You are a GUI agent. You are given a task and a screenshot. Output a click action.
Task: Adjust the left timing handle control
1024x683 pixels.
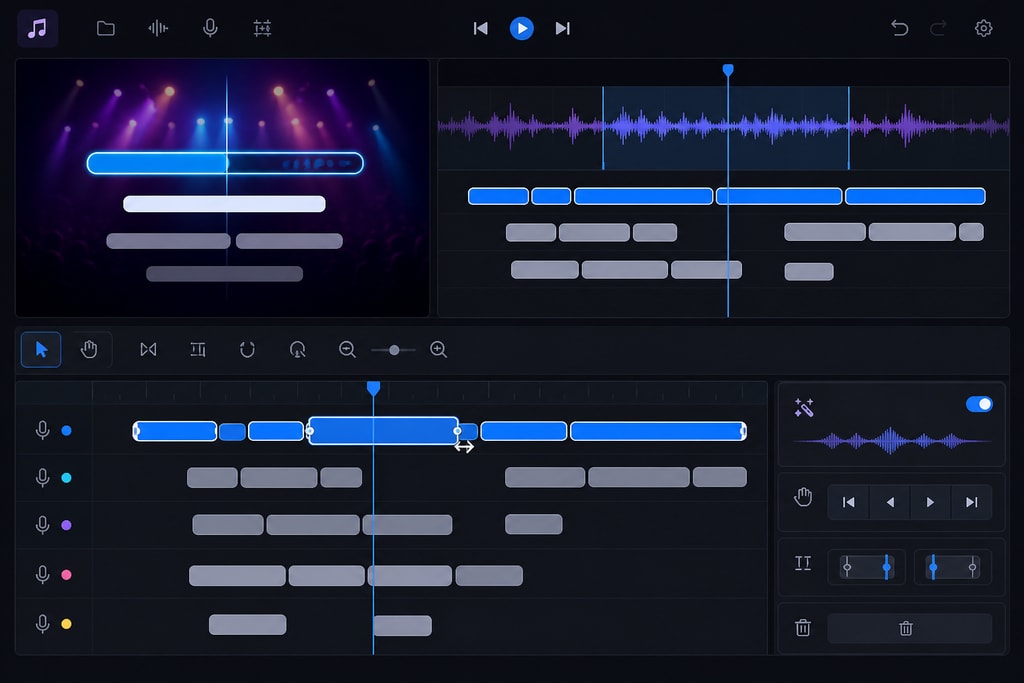pos(867,567)
